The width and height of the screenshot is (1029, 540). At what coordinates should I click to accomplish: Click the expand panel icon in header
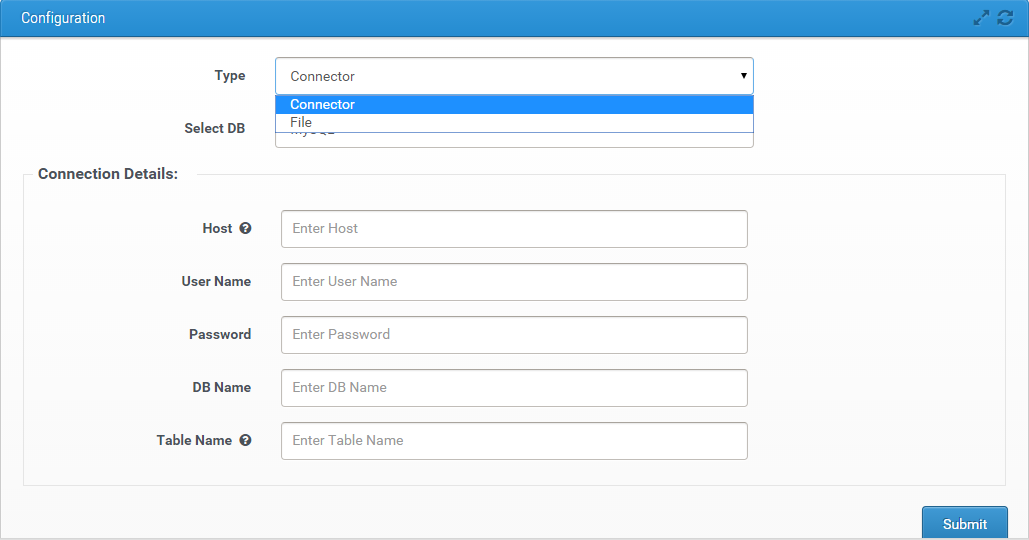981,18
